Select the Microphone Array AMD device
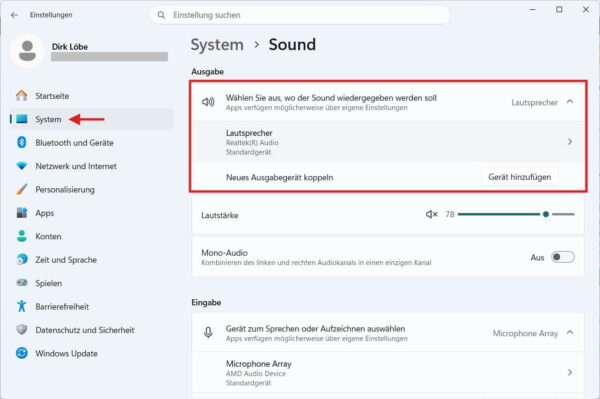Image resolution: width=600 pixels, height=399 pixels. coord(388,372)
